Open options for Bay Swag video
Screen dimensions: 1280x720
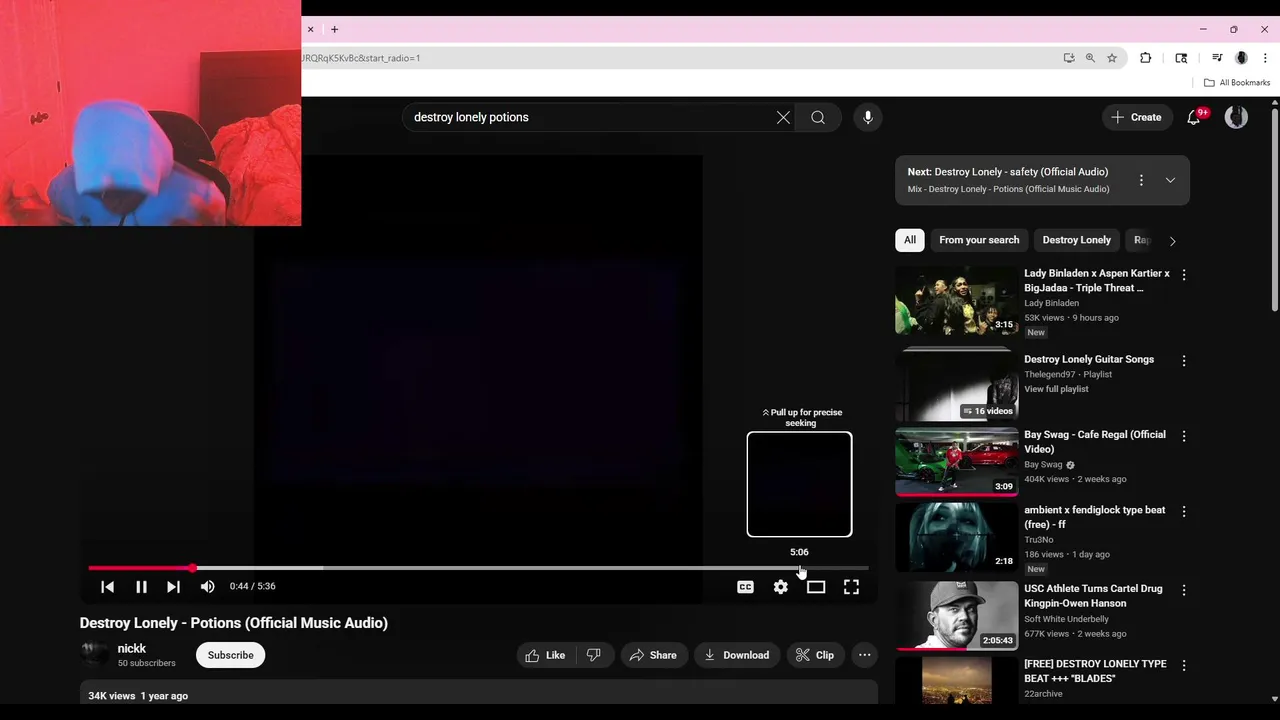(x=1184, y=436)
